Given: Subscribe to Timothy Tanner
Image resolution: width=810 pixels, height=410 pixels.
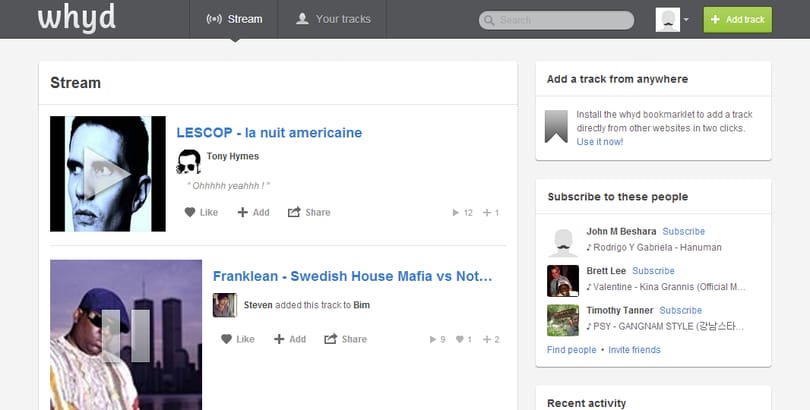Looking at the screenshot, I should click(x=680, y=310).
